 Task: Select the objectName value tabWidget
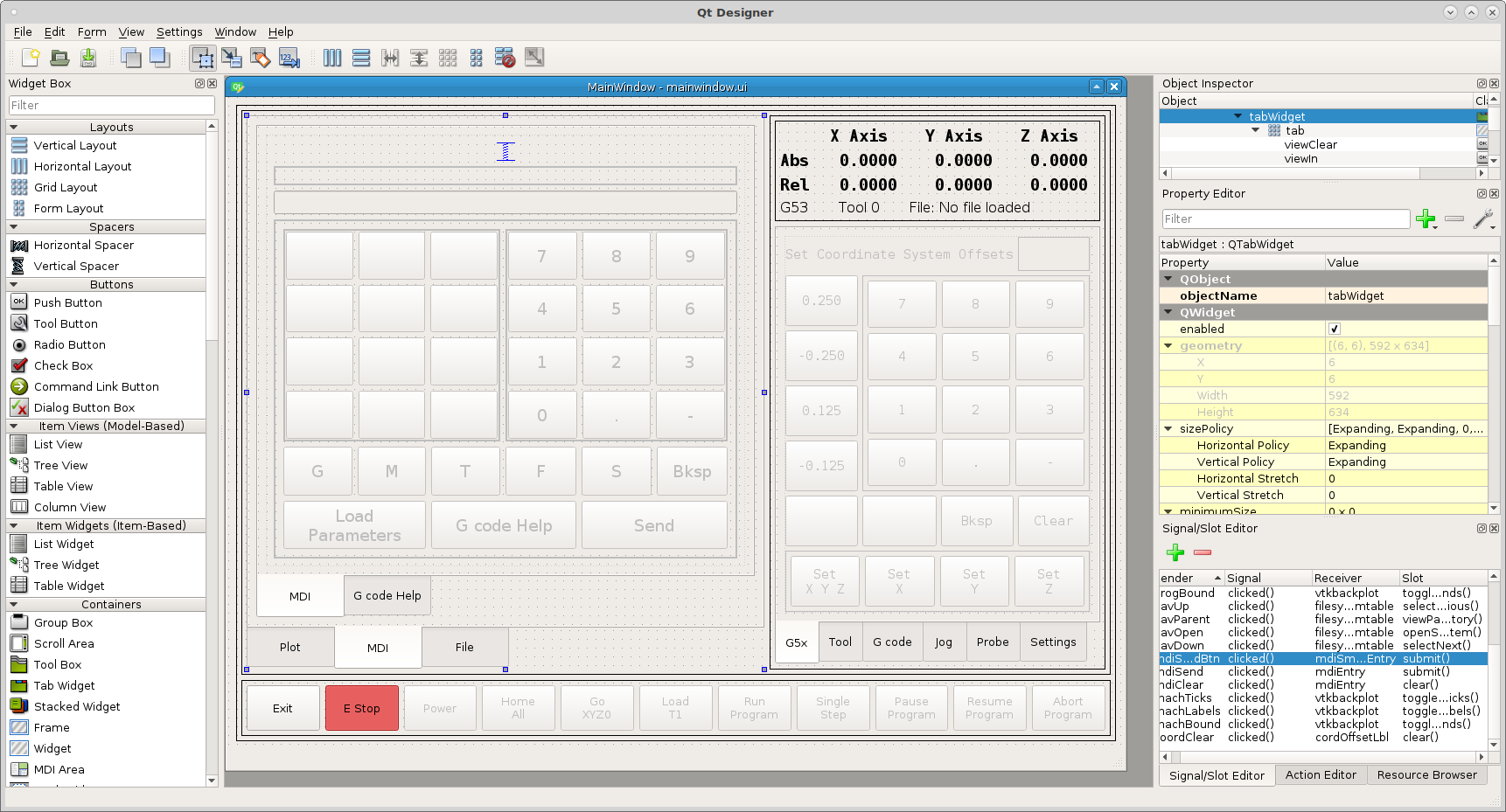click(1406, 295)
